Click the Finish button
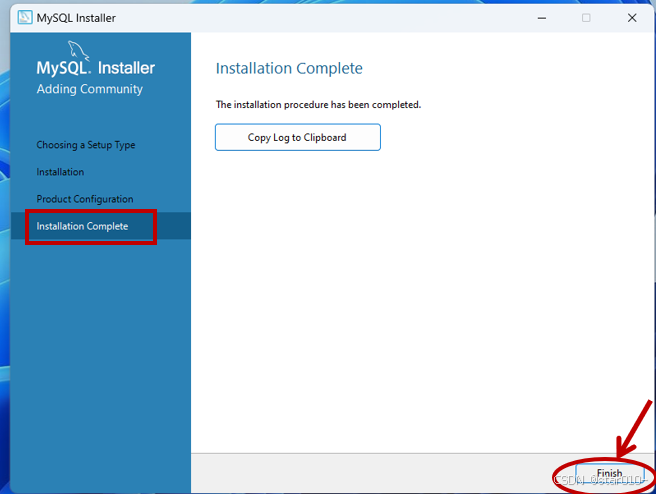Viewport: 656px width, 494px height. 609,473
